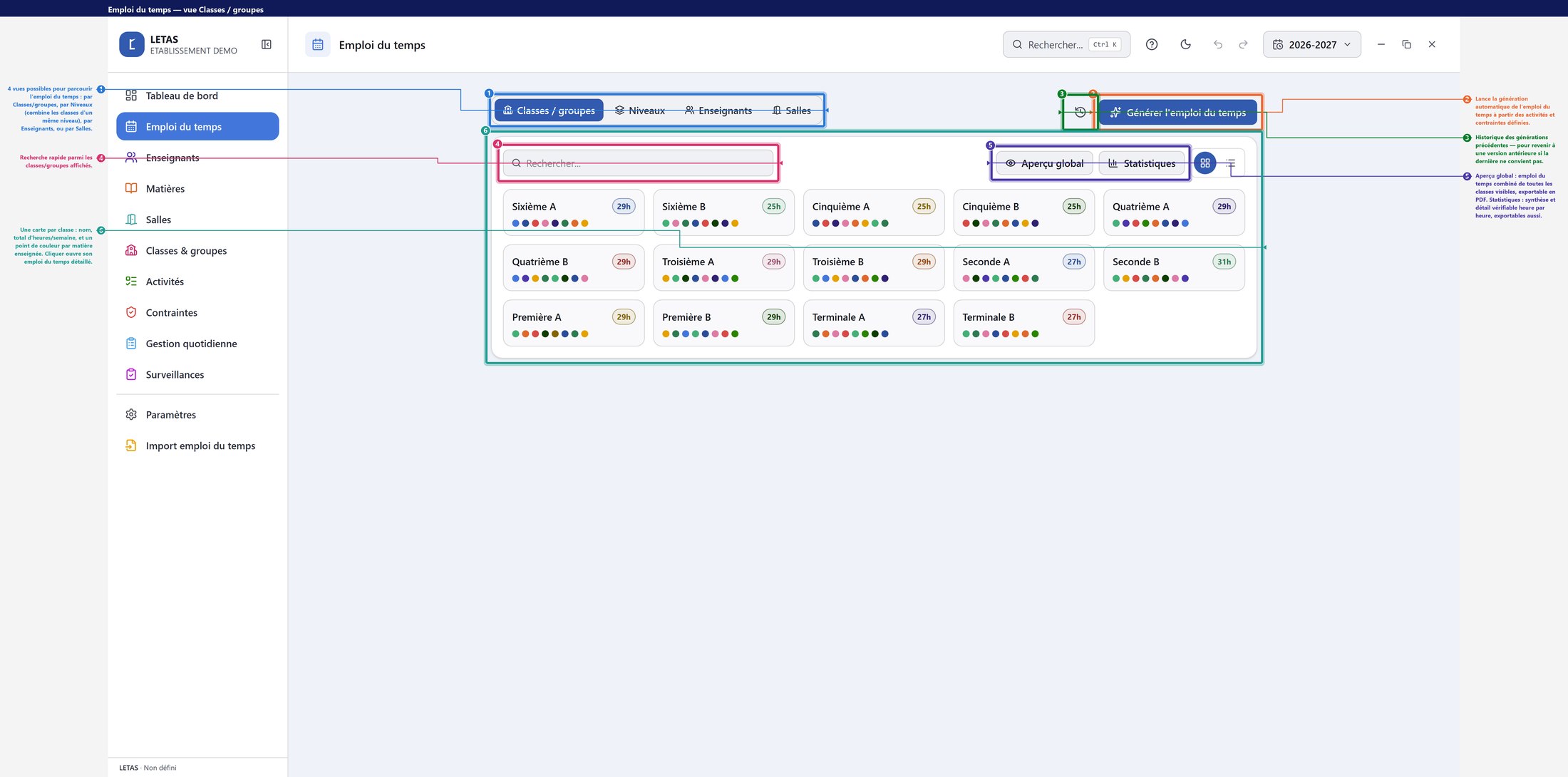Image resolution: width=1568 pixels, height=777 pixels.
Task: Click the LETAS logo icon
Action: tap(132, 44)
